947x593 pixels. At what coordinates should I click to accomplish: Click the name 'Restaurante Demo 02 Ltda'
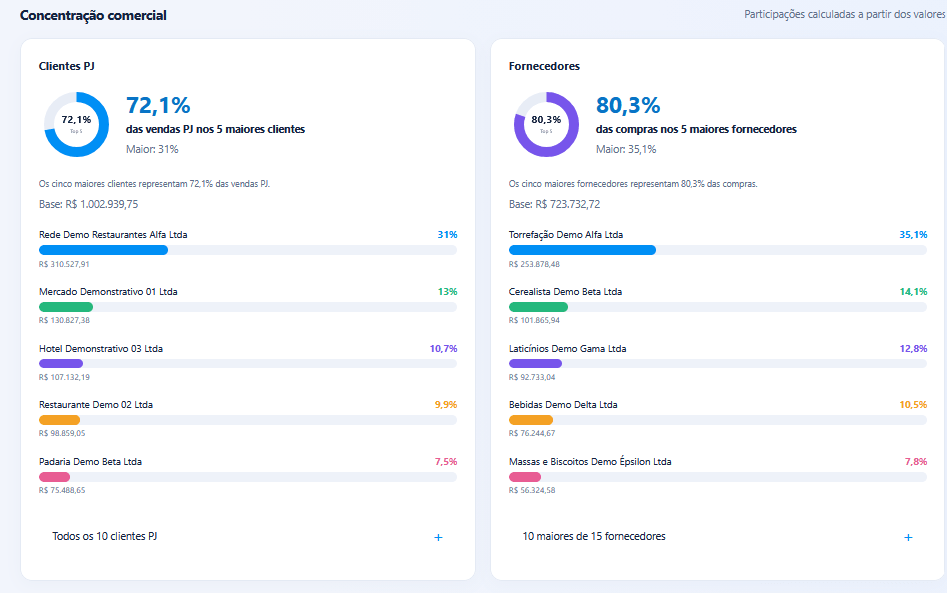click(96, 405)
